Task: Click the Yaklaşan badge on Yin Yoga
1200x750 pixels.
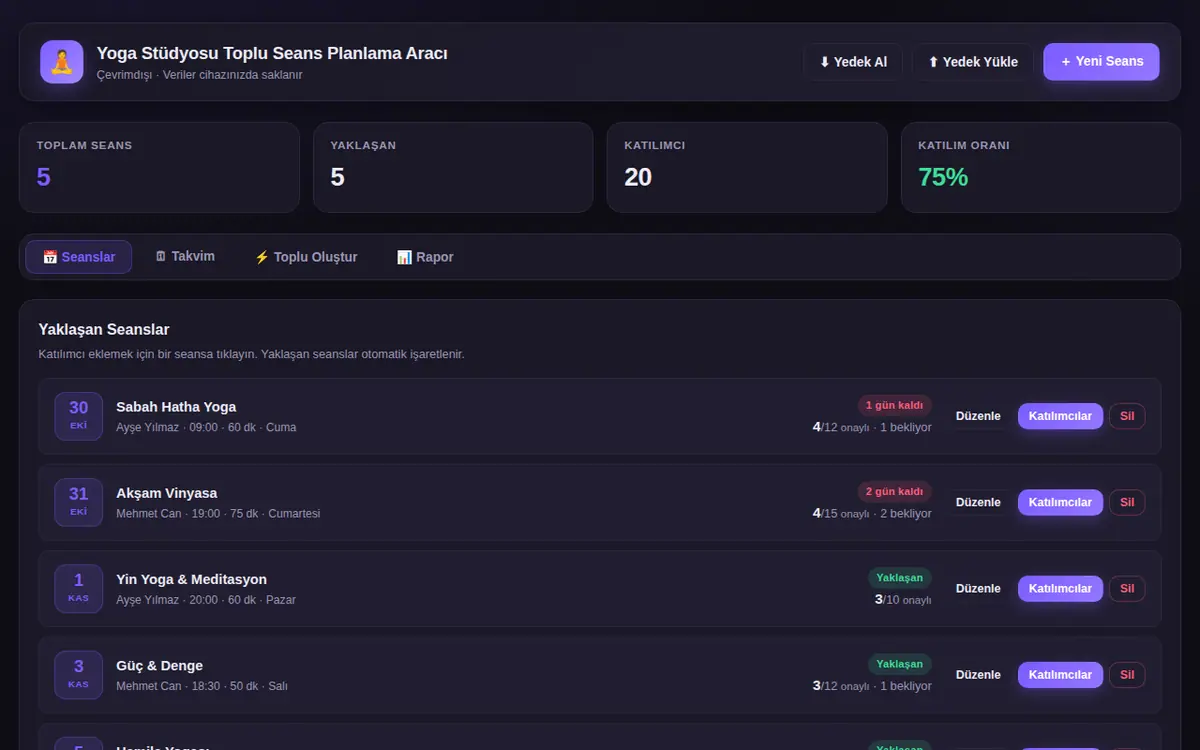Action: (899, 578)
